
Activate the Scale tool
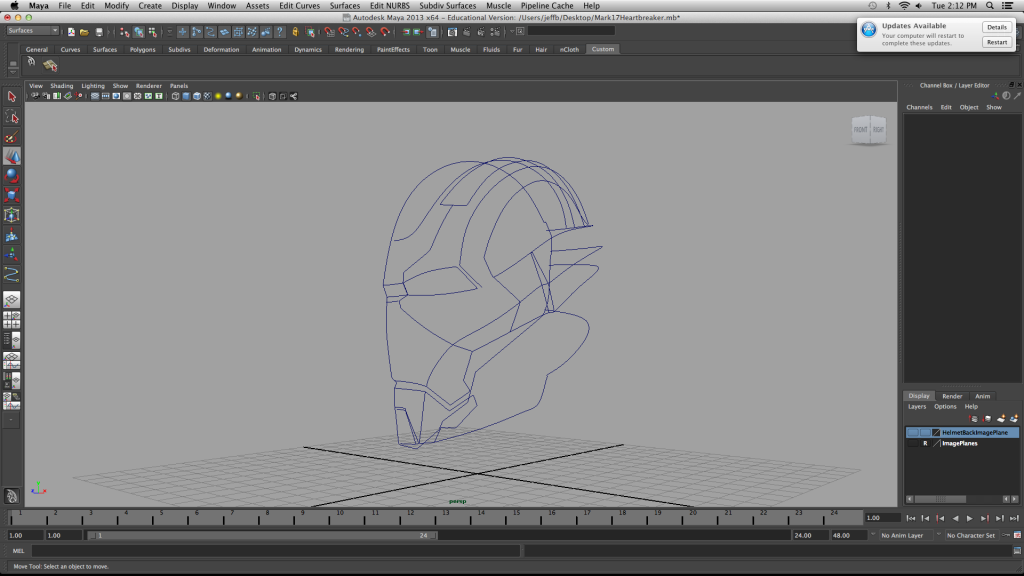tap(12, 195)
